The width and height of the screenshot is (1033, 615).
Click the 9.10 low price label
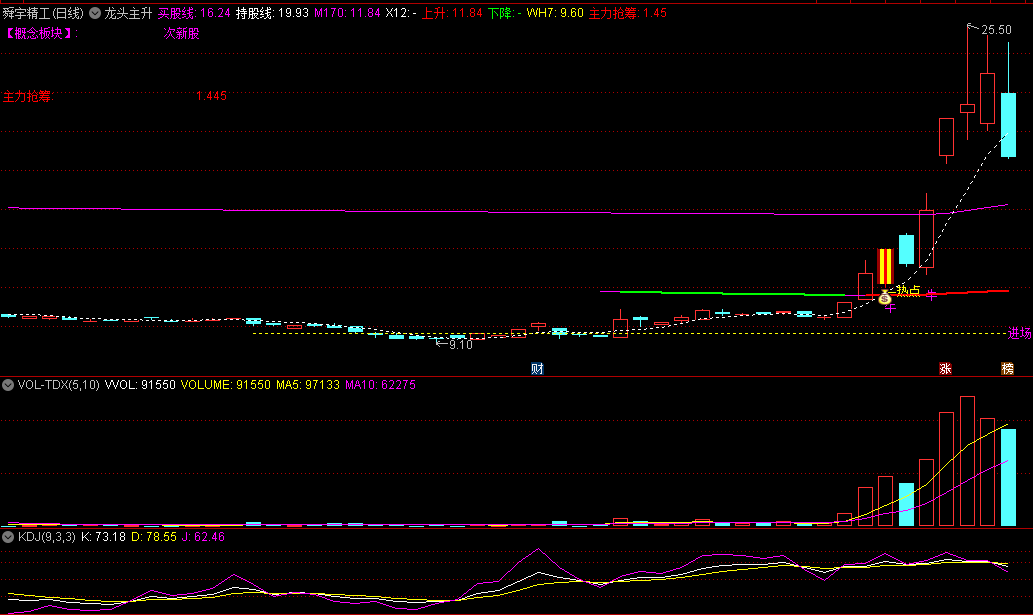(x=461, y=344)
